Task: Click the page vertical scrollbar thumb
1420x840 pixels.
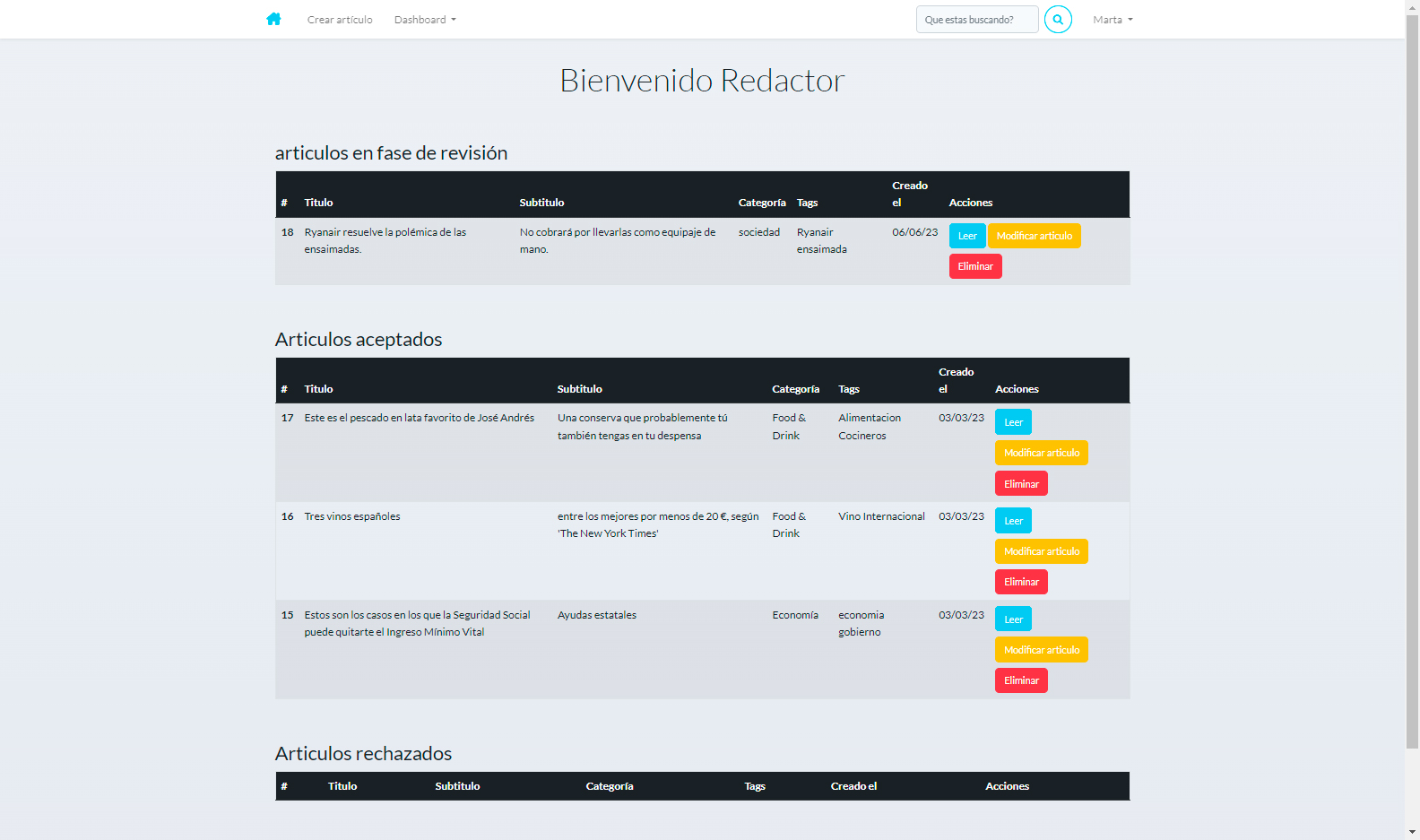Action: (1412, 377)
